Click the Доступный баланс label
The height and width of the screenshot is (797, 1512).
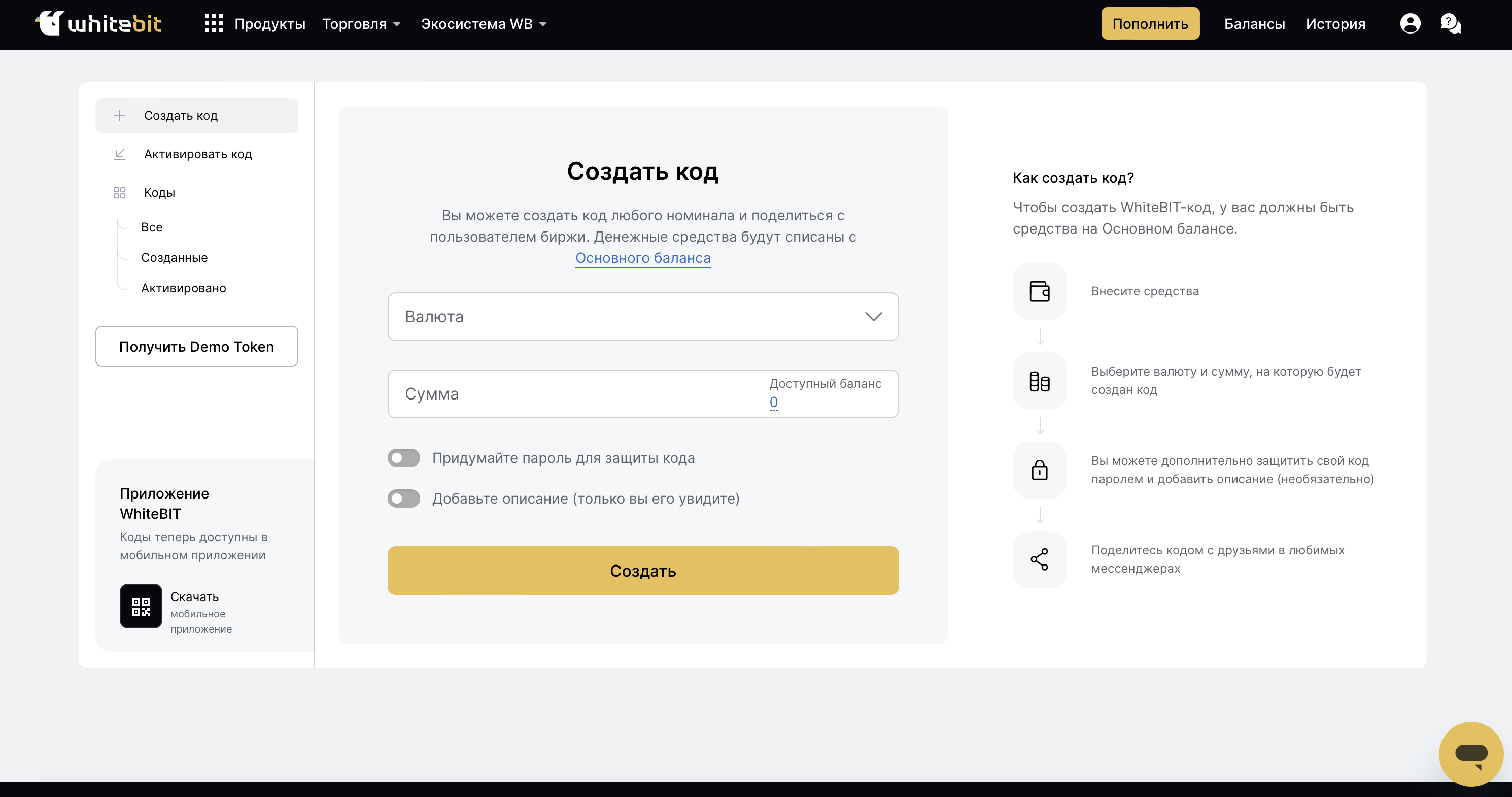(x=826, y=383)
